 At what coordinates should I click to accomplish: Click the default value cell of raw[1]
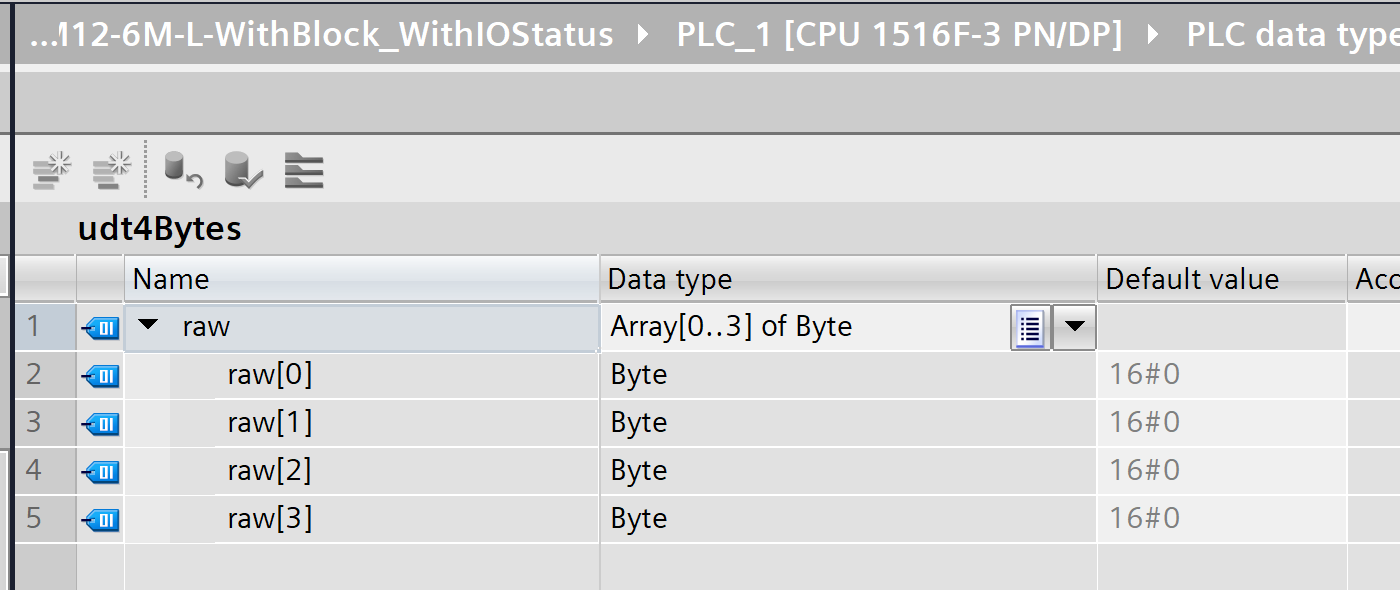point(1220,423)
